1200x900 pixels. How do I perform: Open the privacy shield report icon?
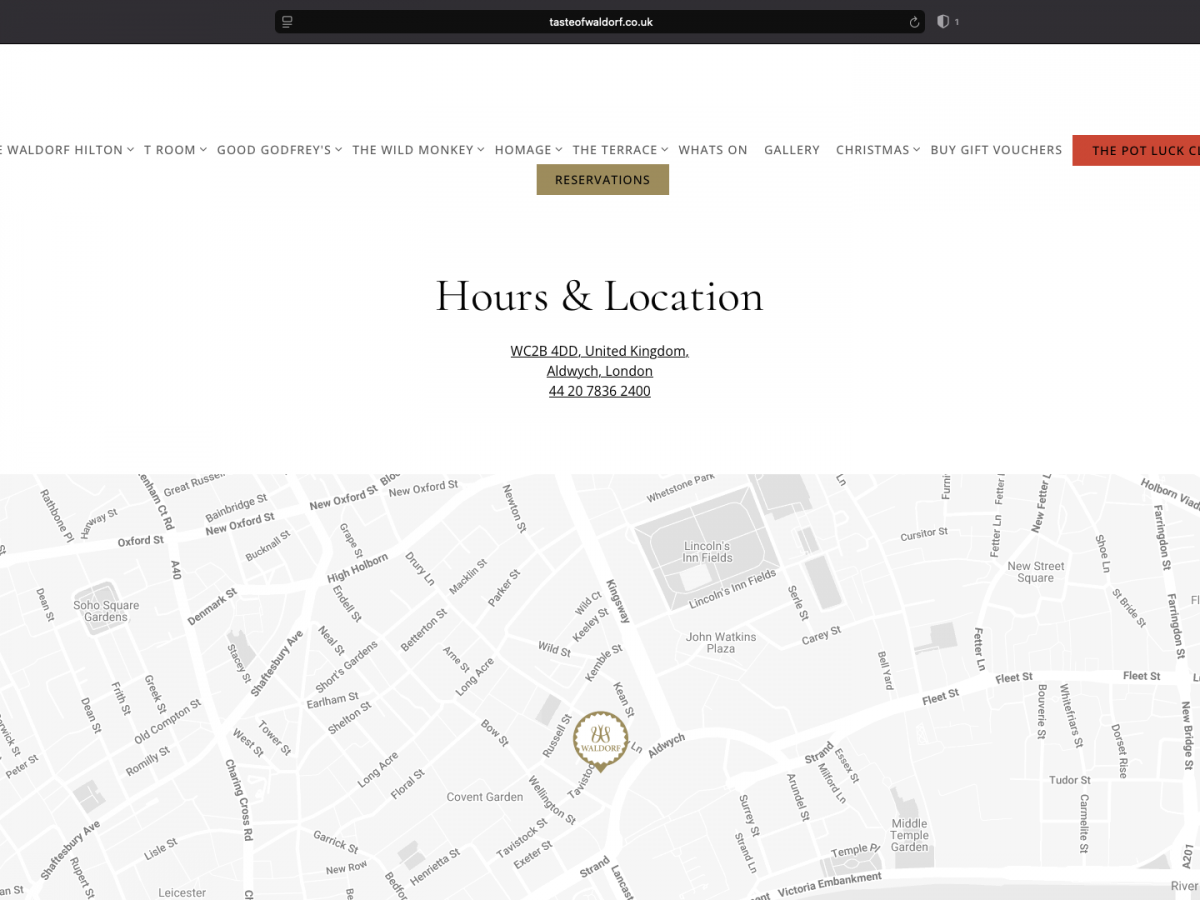coord(943,22)
